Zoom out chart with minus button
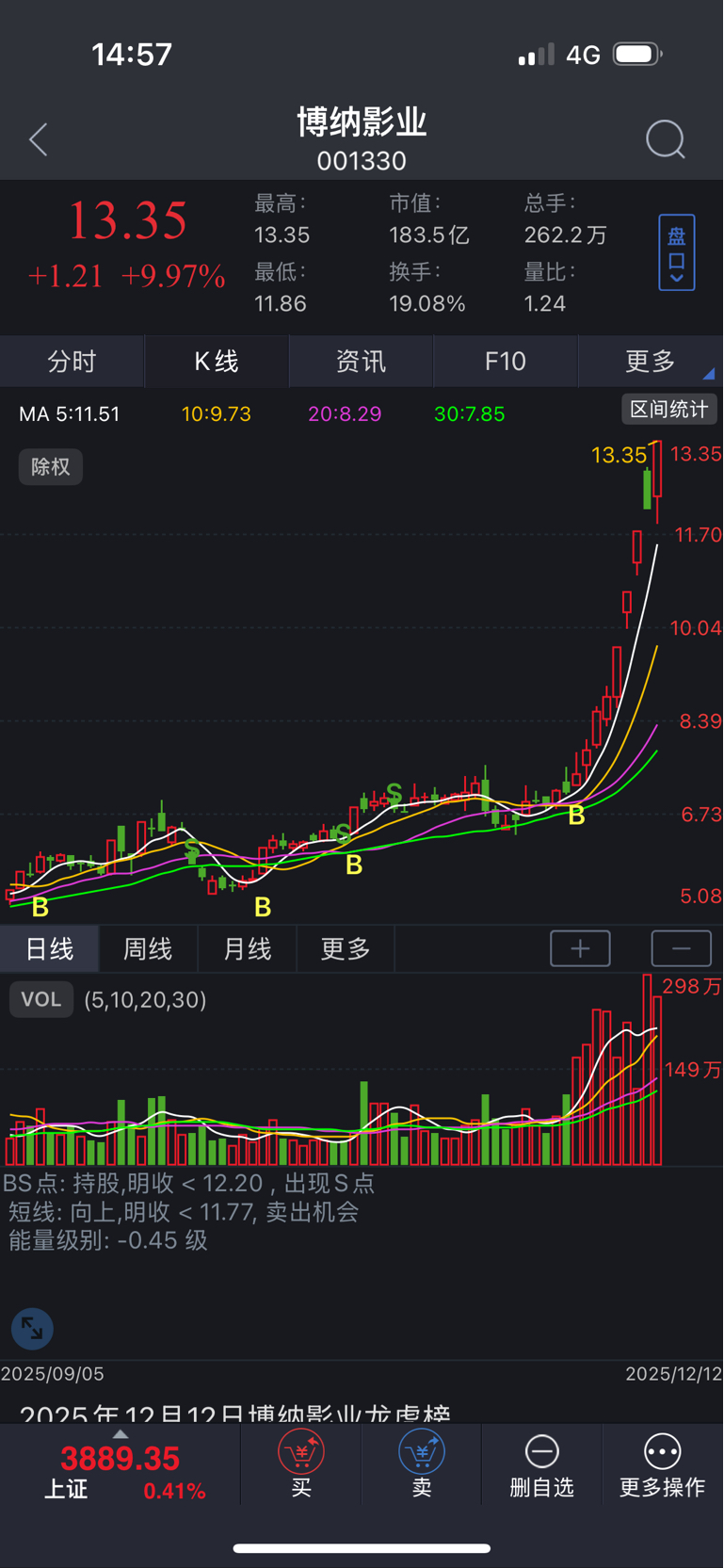The height and width of the screenshot is (1568, 724). pos(682,948)
